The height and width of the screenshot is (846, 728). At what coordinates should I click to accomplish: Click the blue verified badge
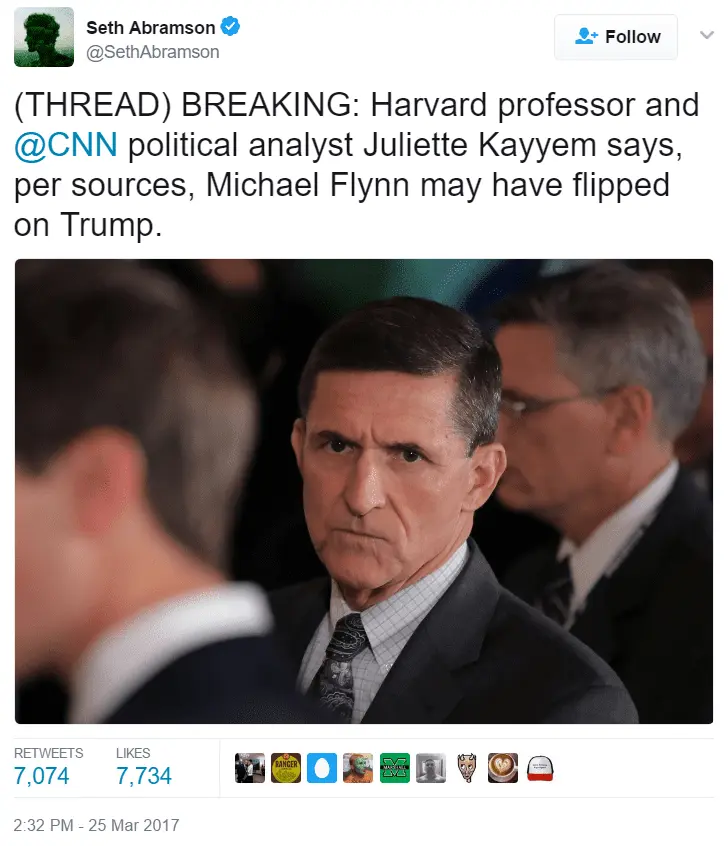coord(231,26)
